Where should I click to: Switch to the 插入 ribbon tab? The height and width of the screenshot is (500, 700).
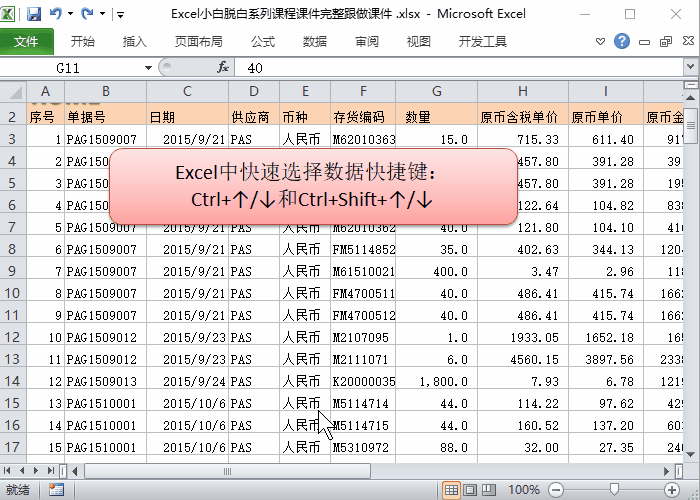[134, 42]
